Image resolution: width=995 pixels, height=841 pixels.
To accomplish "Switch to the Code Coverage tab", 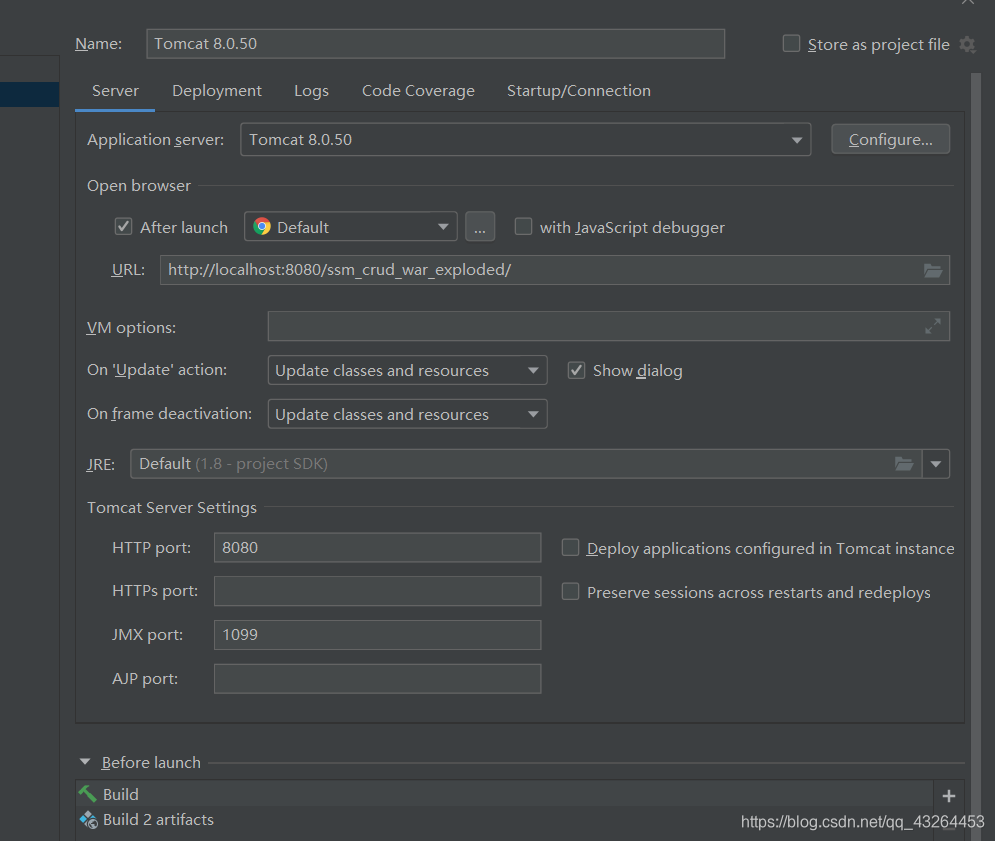I will coord(418,91).
